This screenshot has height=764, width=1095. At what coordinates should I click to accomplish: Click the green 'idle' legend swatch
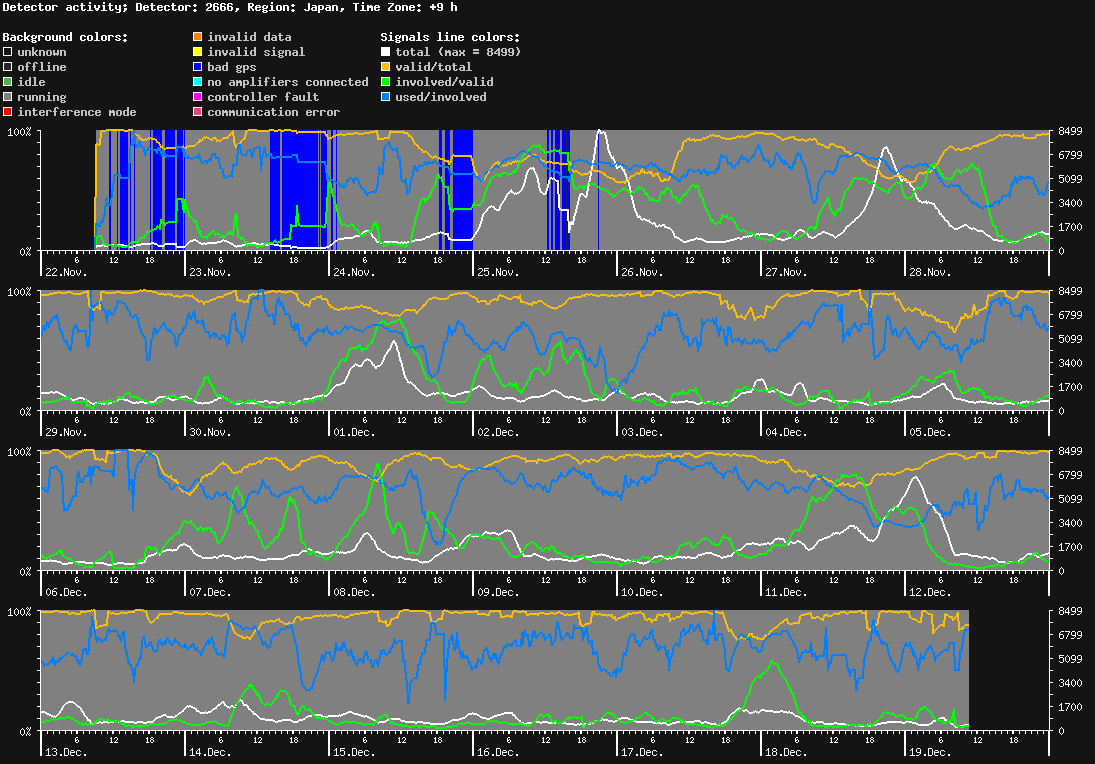pyautogui.click(x=7, y=82)
